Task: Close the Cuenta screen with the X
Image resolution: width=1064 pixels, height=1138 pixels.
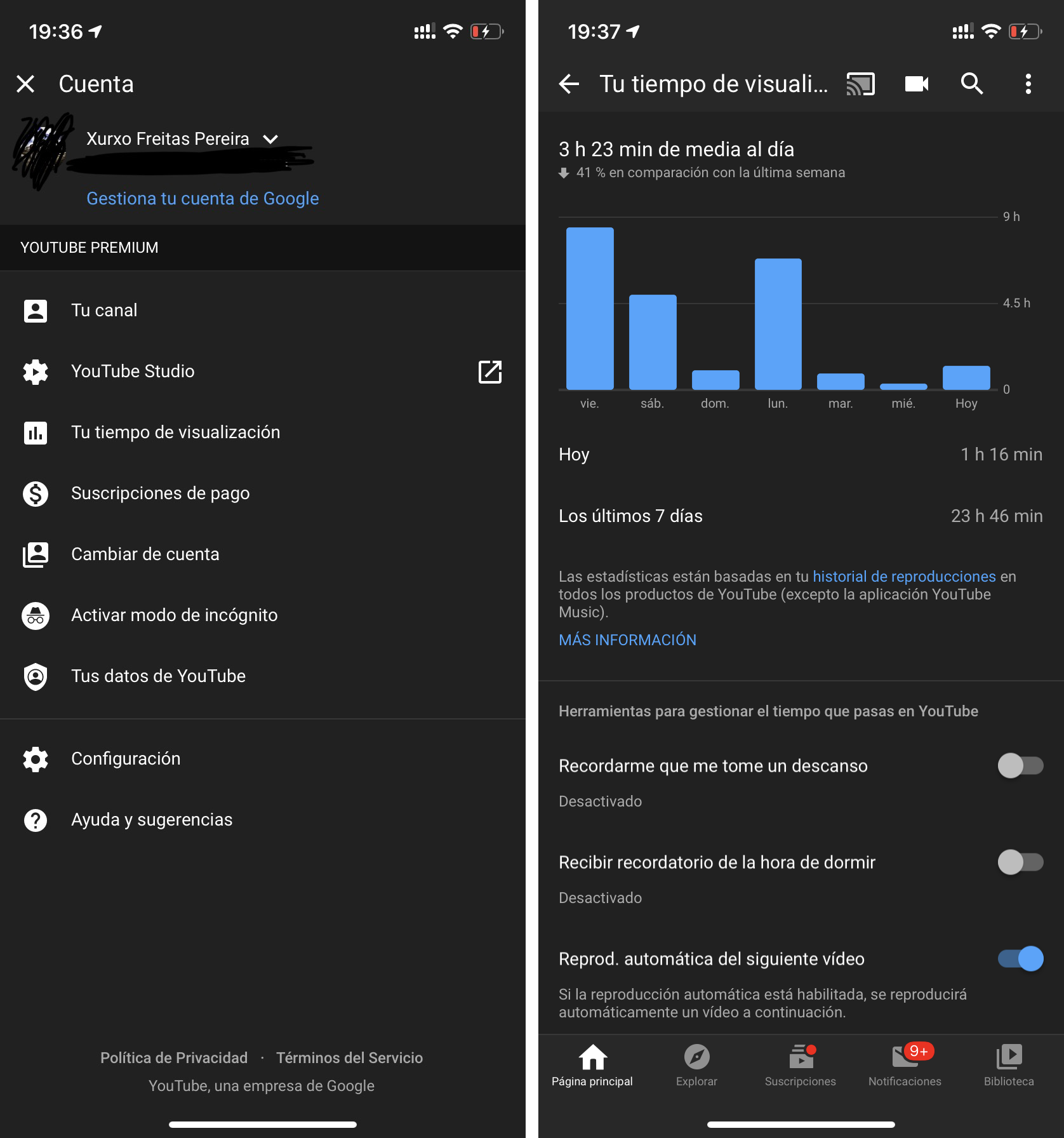Action: point(25,84)
